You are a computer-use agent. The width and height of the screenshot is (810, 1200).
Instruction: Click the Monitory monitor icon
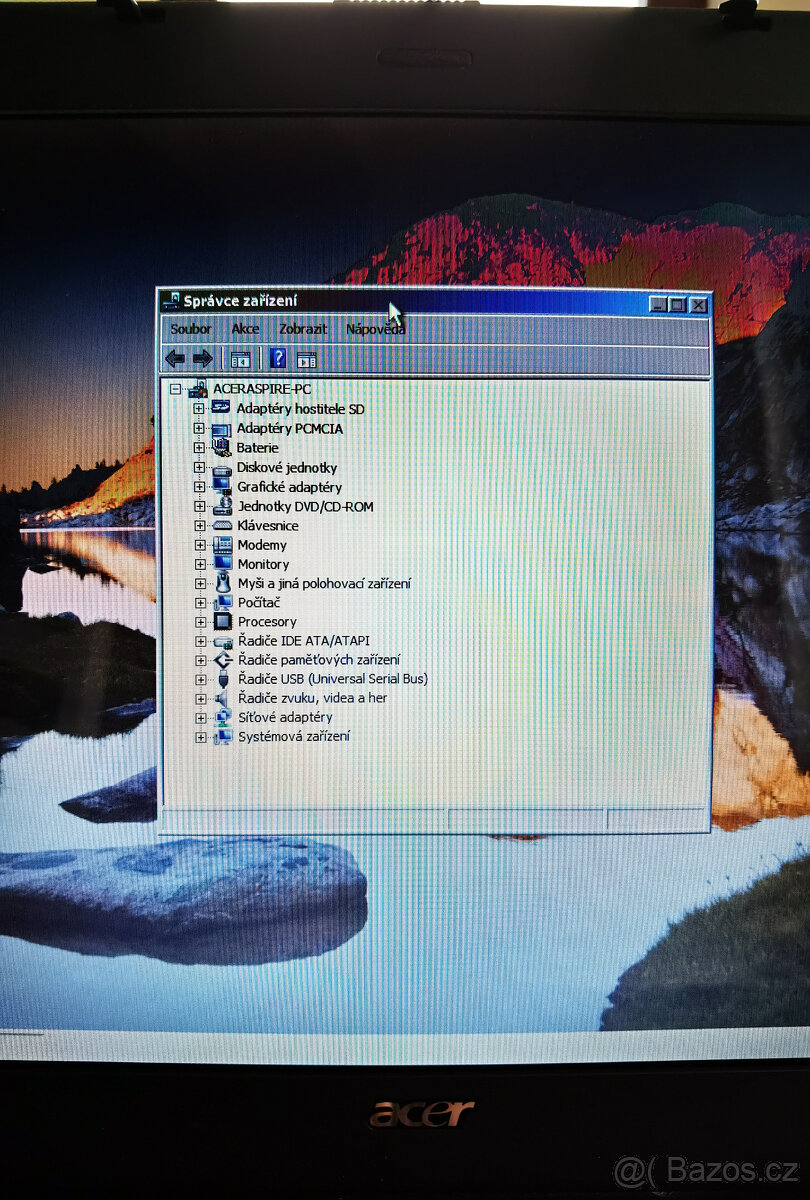tap(221, 563)
